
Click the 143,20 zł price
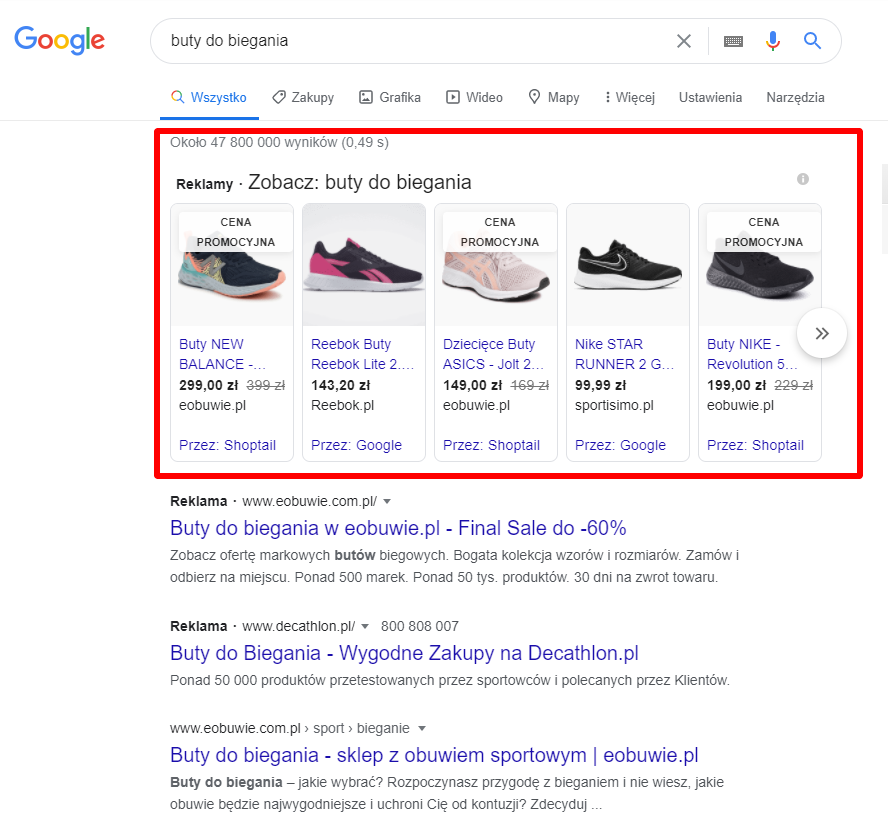[x=340, y=386]
